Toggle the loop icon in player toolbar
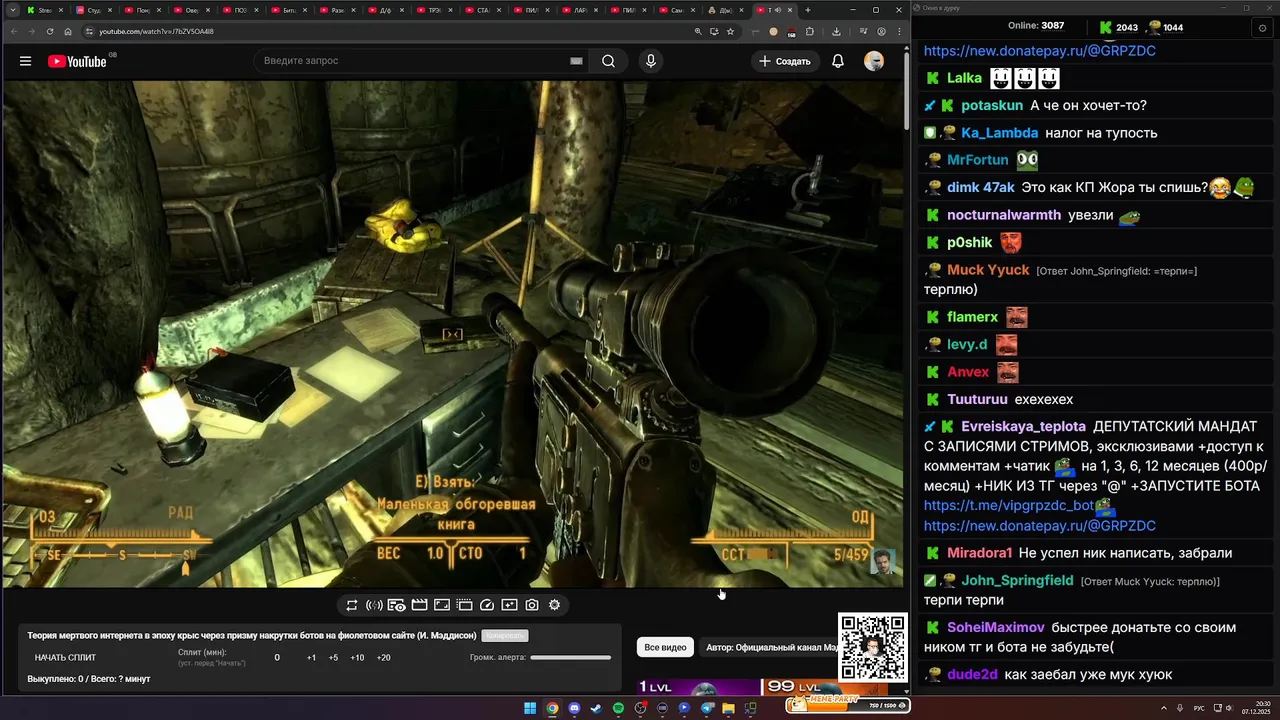Image resolution: width=1280 pixels, height=720 pixels. point(352,605)
